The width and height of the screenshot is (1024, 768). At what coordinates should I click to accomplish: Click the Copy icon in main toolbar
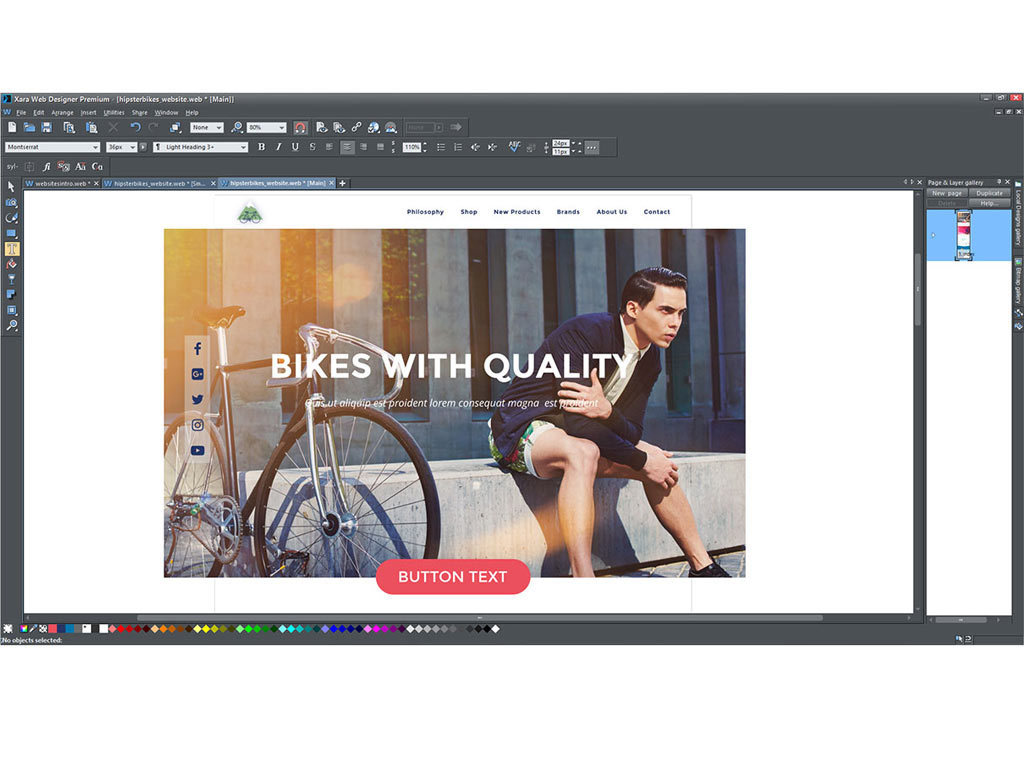pyautogui.click(x=69, y=127)
